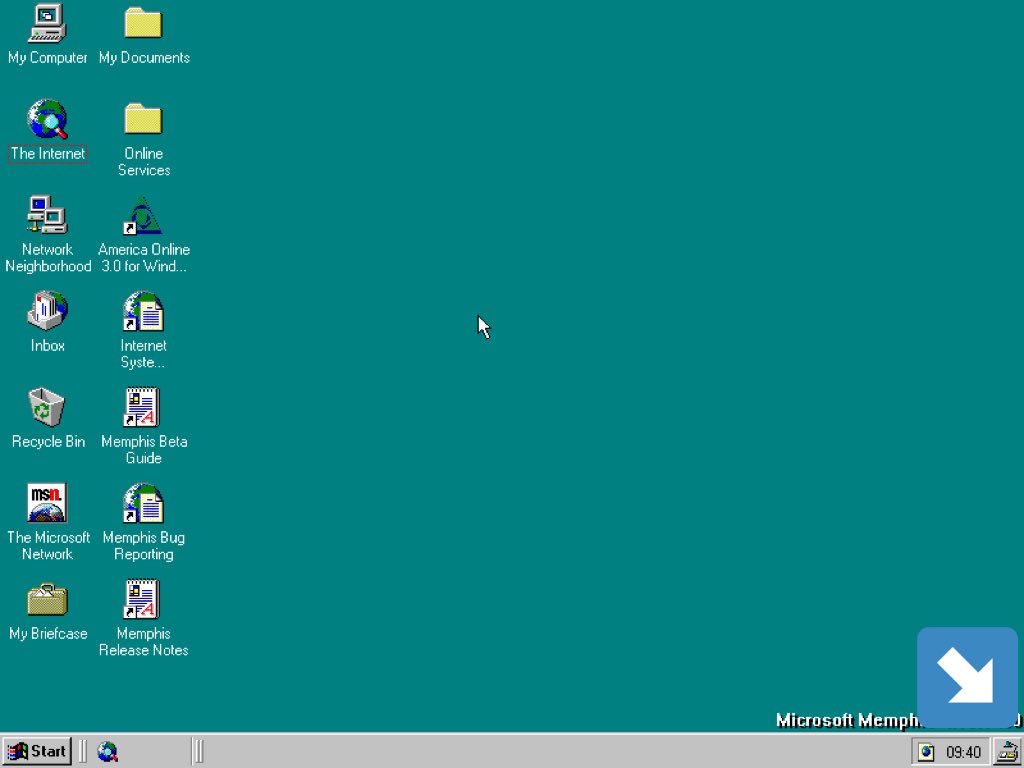Open Network Neighborhood
This screenshot has height=768, width=1024.
click(47, 215)
